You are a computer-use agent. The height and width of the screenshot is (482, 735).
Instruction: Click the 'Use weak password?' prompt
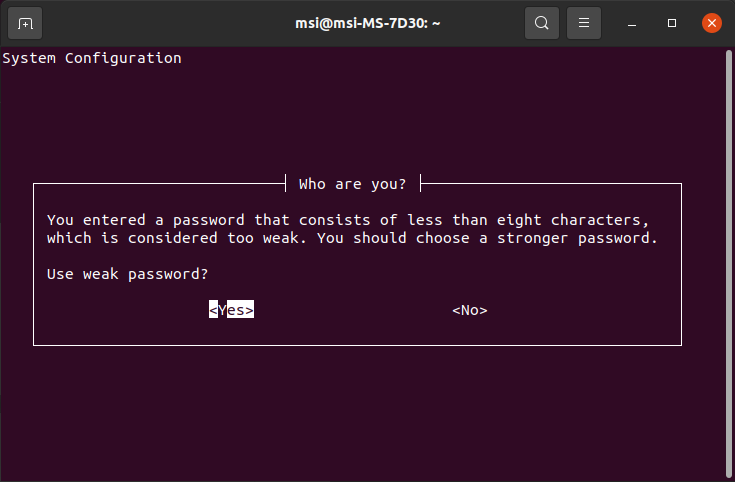click(x=128, y=274)
